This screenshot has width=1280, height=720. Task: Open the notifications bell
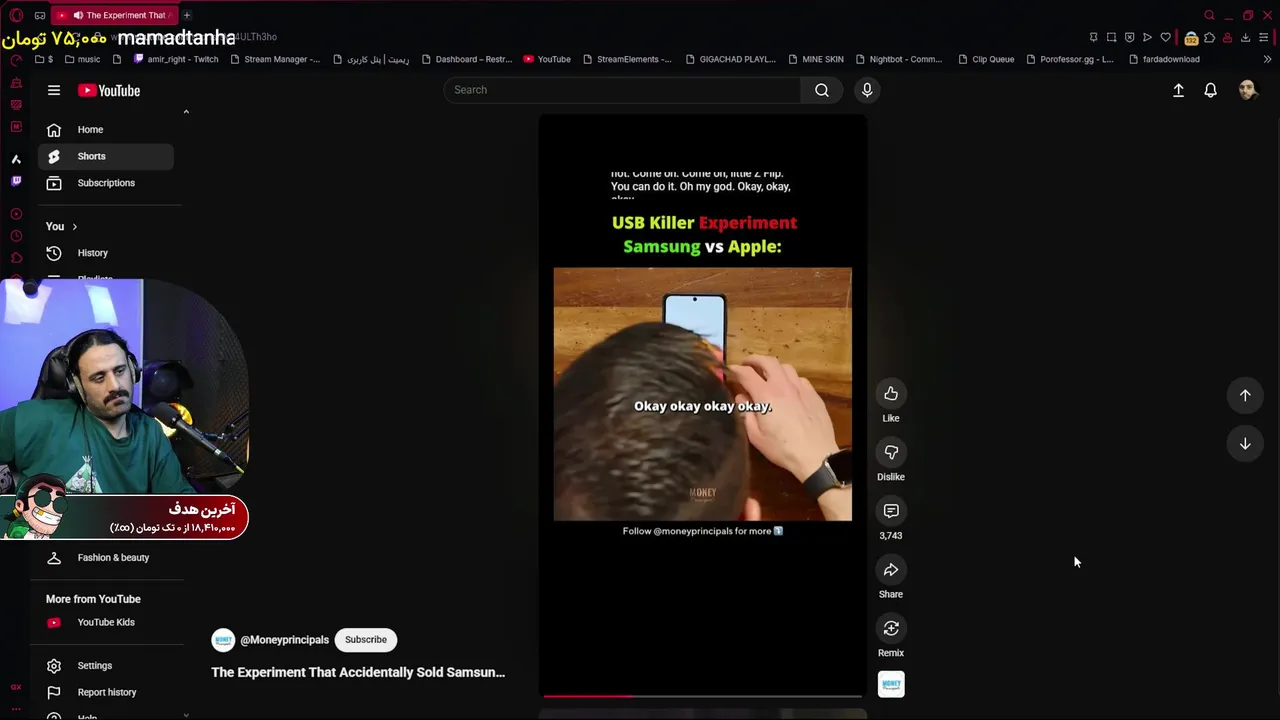pos(1210,90)
